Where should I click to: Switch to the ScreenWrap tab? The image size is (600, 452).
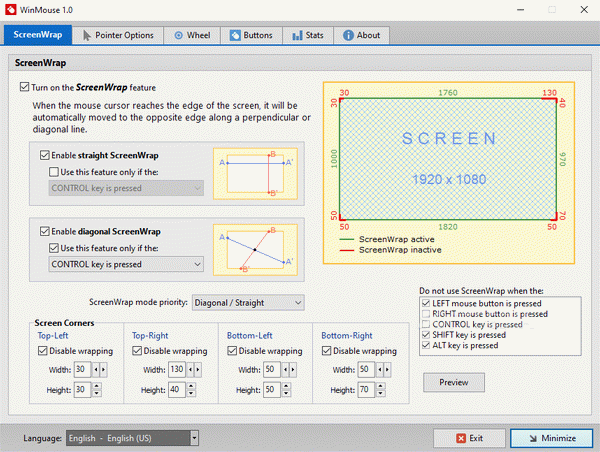click(38, 35)
